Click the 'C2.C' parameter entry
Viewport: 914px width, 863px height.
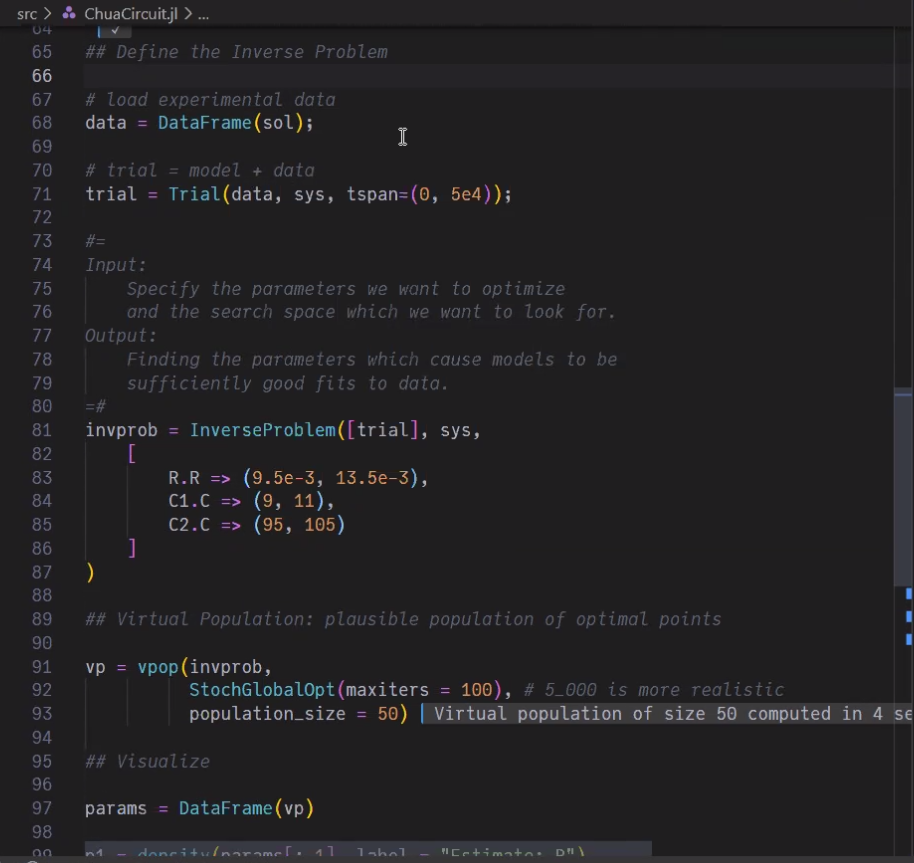[189, 525]
